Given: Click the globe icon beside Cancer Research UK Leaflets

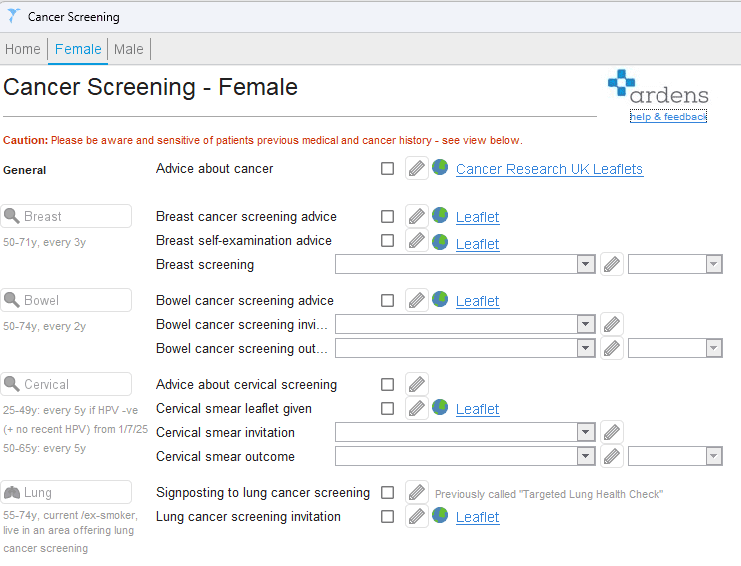Looking at the screenshot, I should point(440,167).
